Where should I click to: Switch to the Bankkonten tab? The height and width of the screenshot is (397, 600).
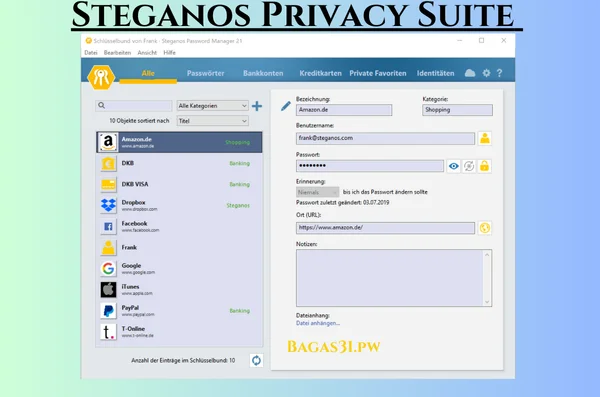click(x=263, y=73)
